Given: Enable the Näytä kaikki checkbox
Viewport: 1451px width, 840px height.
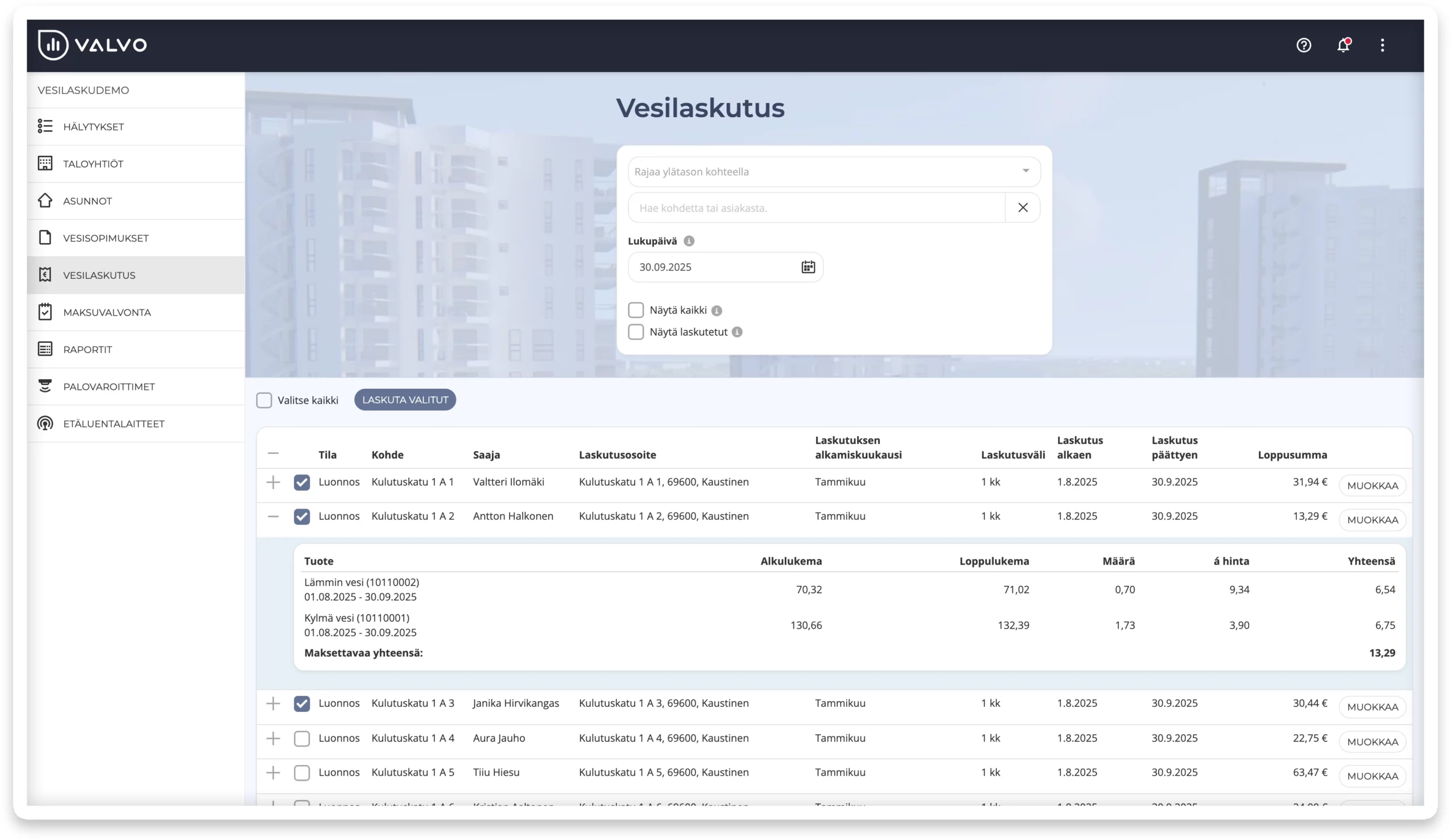Looking at the screenshot, I should 636,309.
